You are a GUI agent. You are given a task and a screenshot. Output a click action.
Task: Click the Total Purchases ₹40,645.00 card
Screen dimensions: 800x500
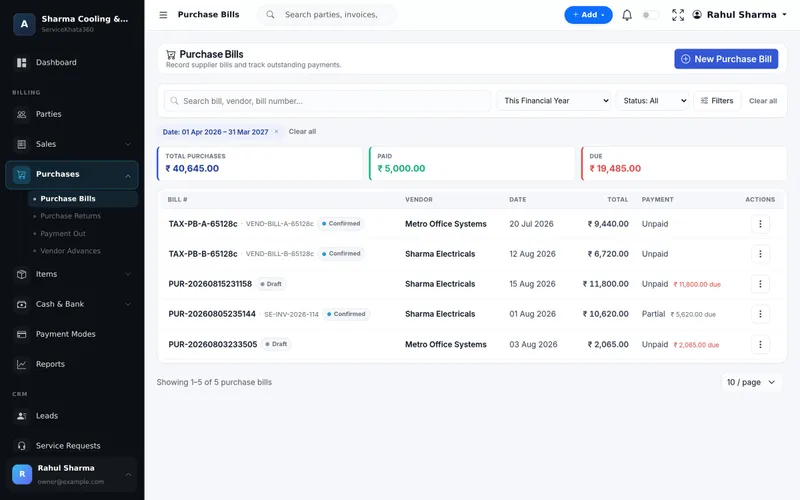(260, 164)
